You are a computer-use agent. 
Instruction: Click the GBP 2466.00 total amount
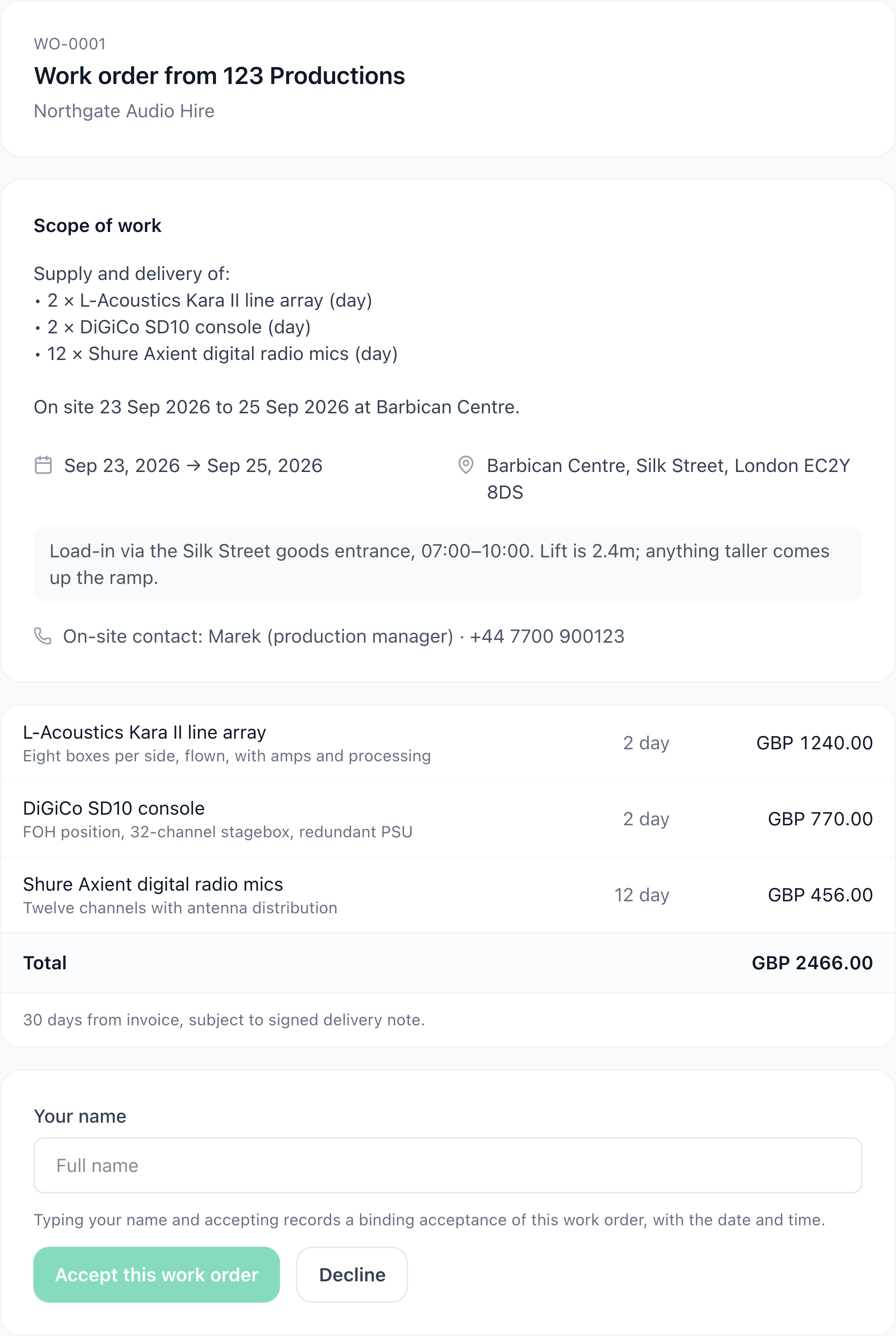tap(812, 963)
